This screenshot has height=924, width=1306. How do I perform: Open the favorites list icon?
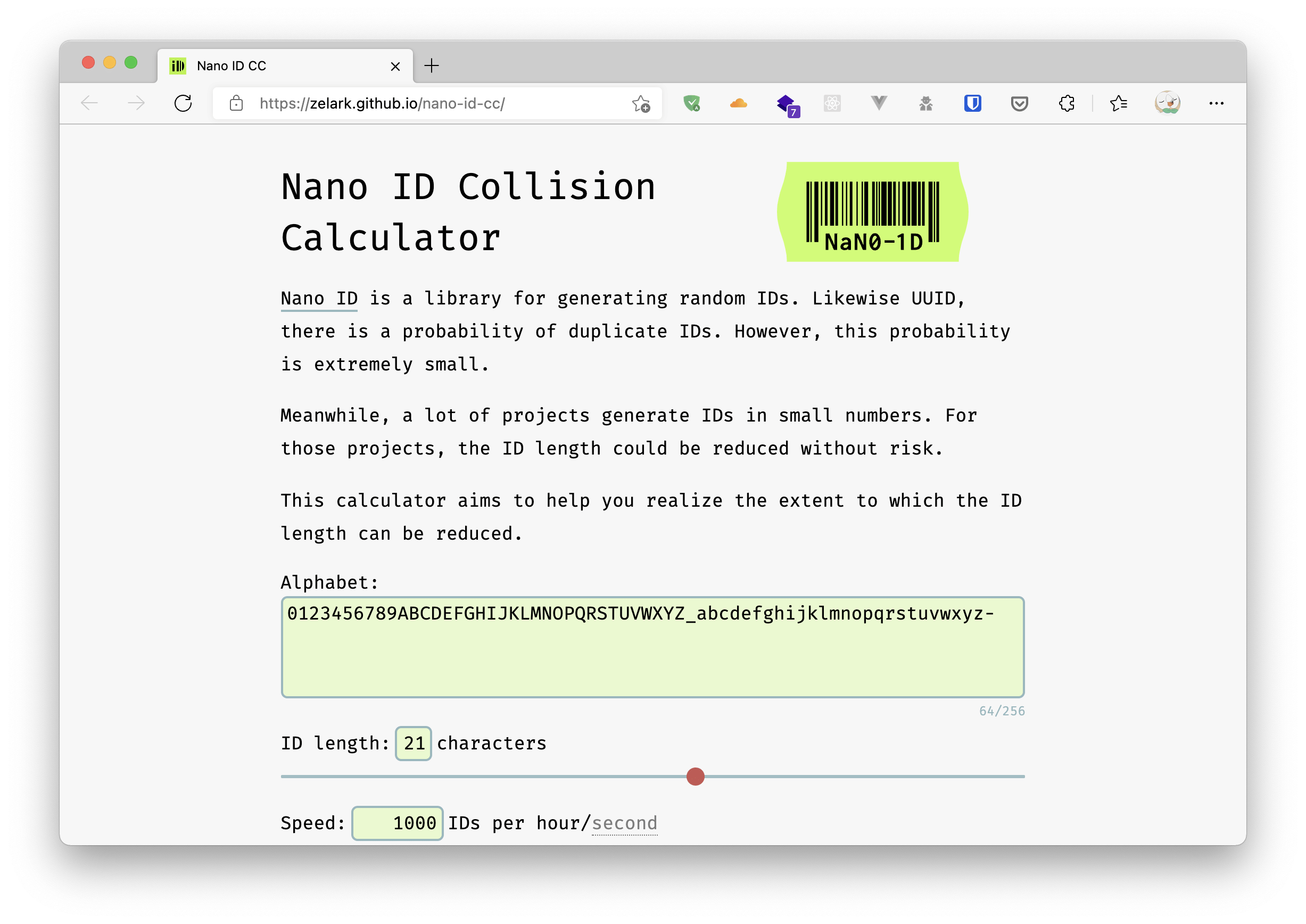coord(1118,103)
